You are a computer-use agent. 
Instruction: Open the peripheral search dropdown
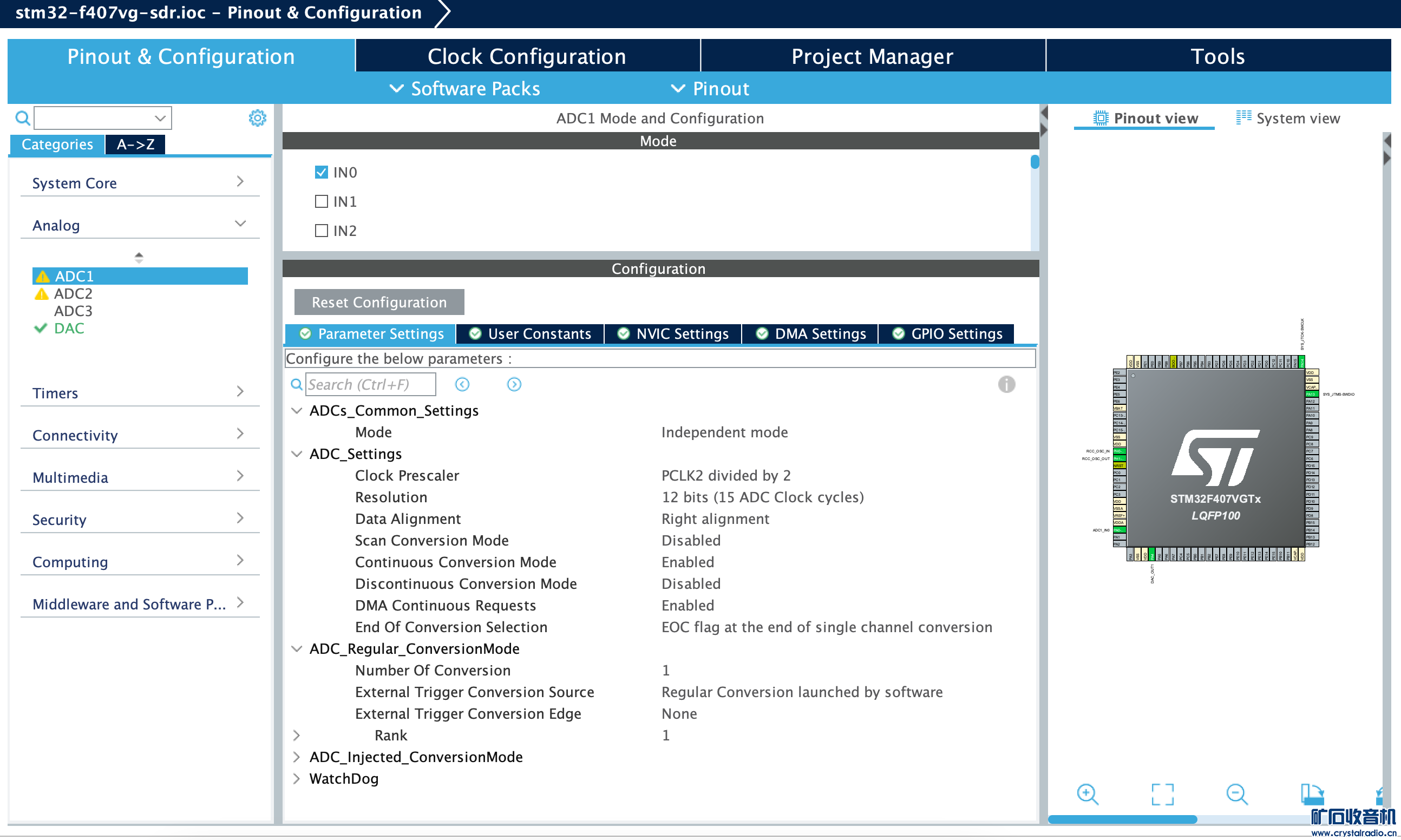(x=160, y=118)
